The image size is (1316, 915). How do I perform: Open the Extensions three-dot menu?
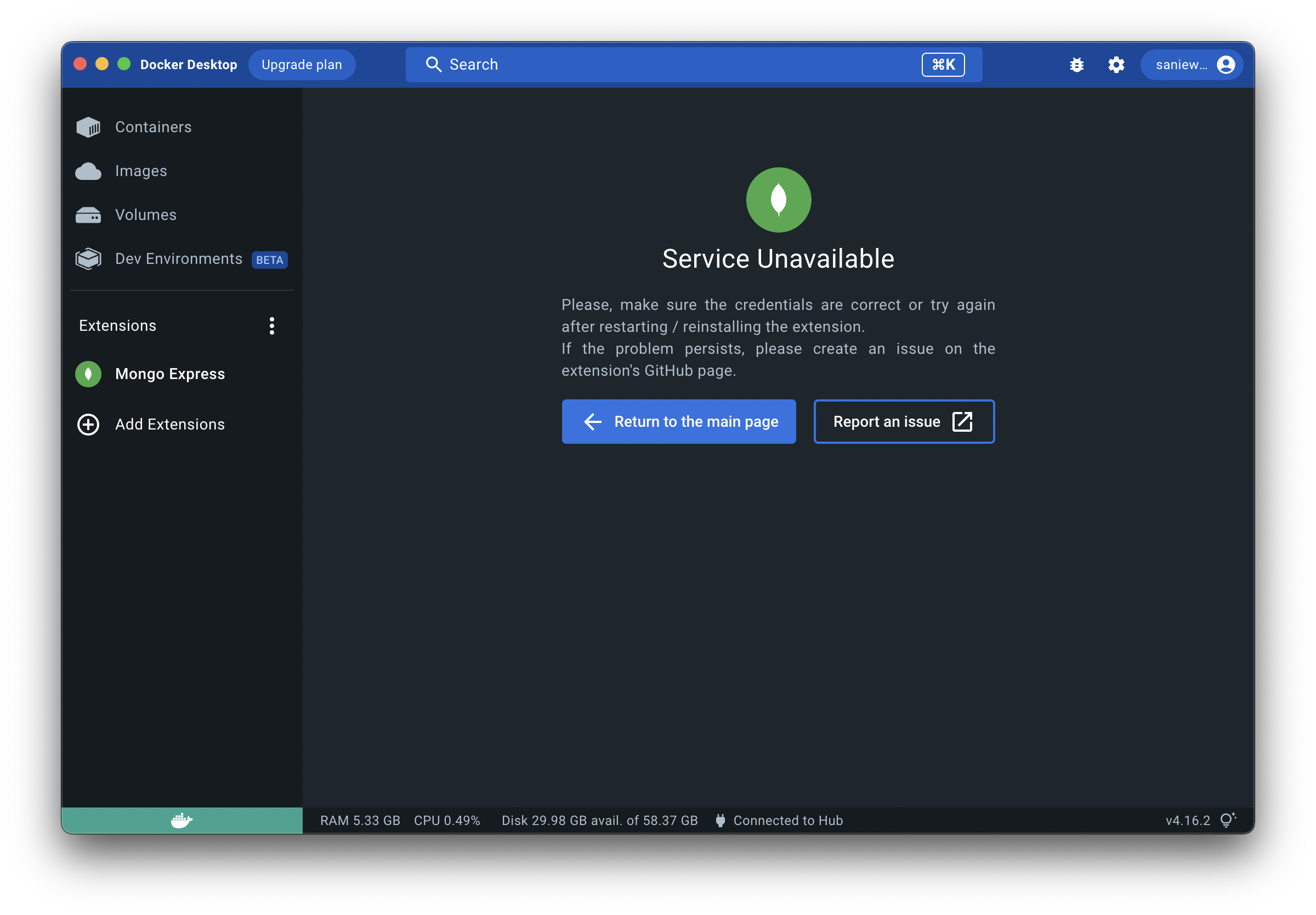271,326
